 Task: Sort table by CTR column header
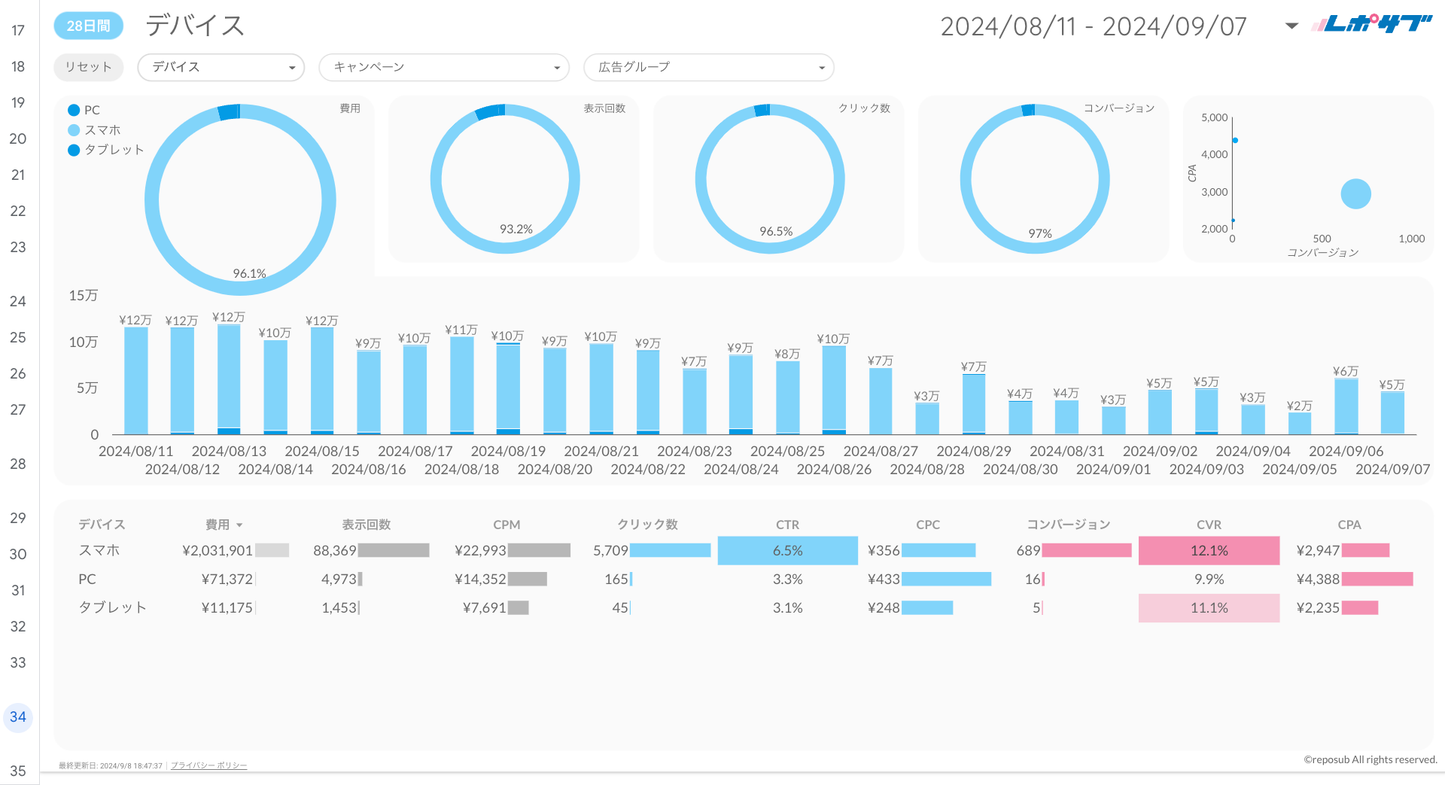click(x=787, y=524)
